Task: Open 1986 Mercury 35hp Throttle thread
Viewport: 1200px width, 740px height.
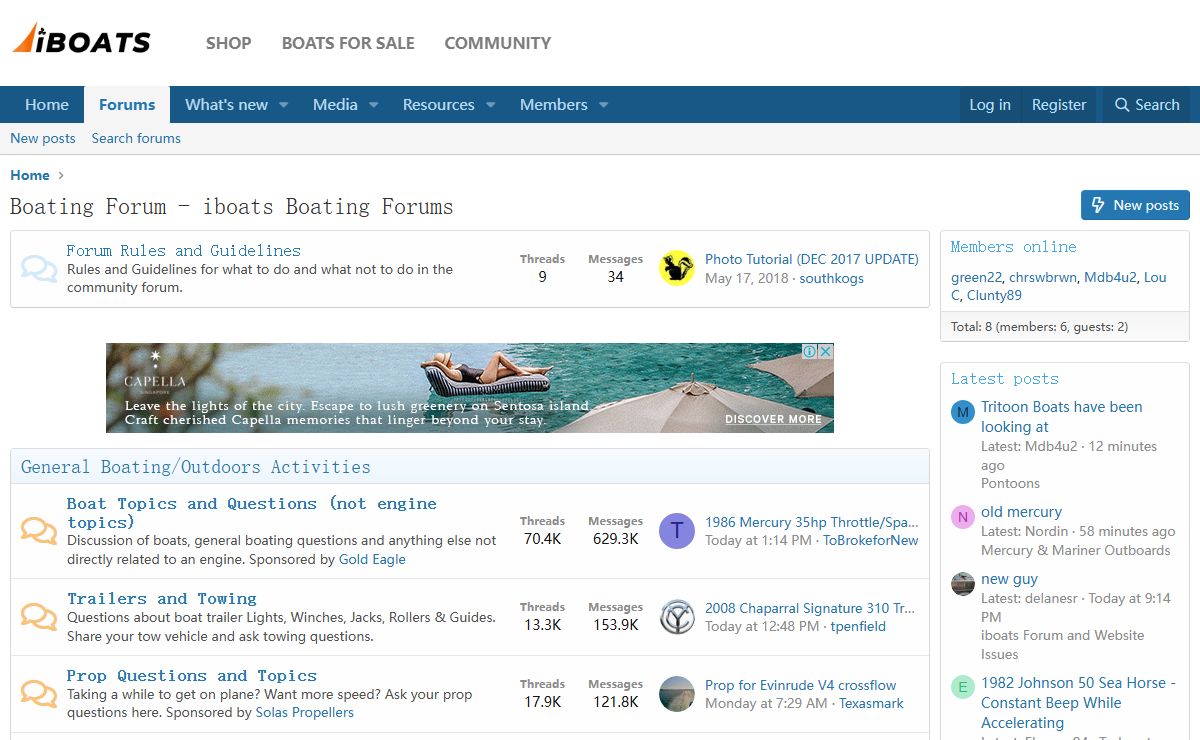Action: coord(811,522)
